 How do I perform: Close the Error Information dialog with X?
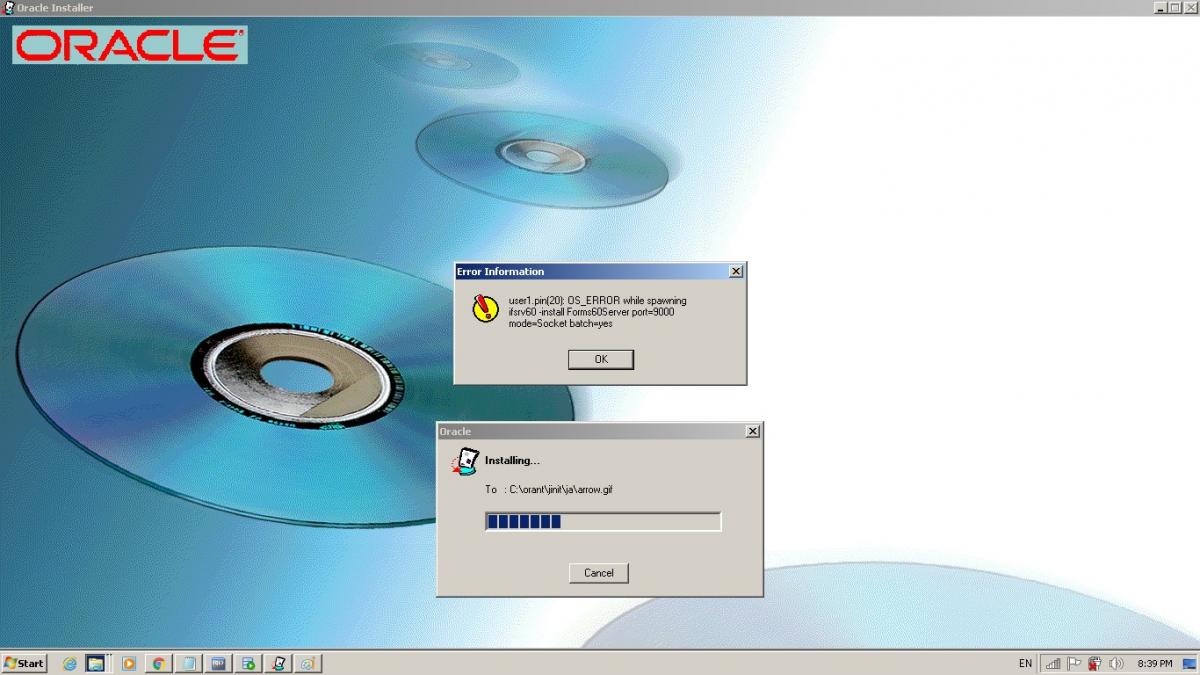736,272
